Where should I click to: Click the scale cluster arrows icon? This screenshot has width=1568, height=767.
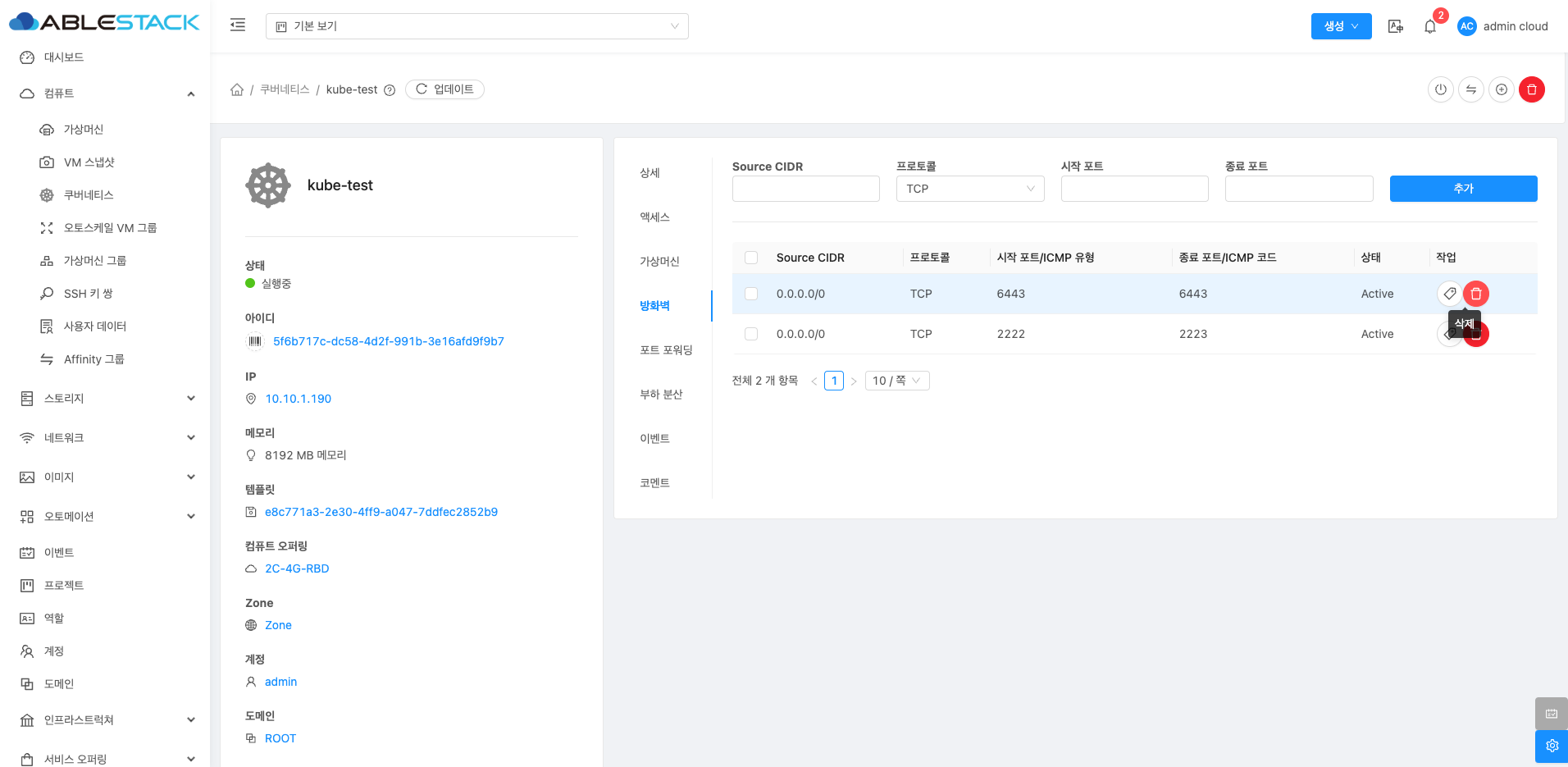tap(1470, 89)
